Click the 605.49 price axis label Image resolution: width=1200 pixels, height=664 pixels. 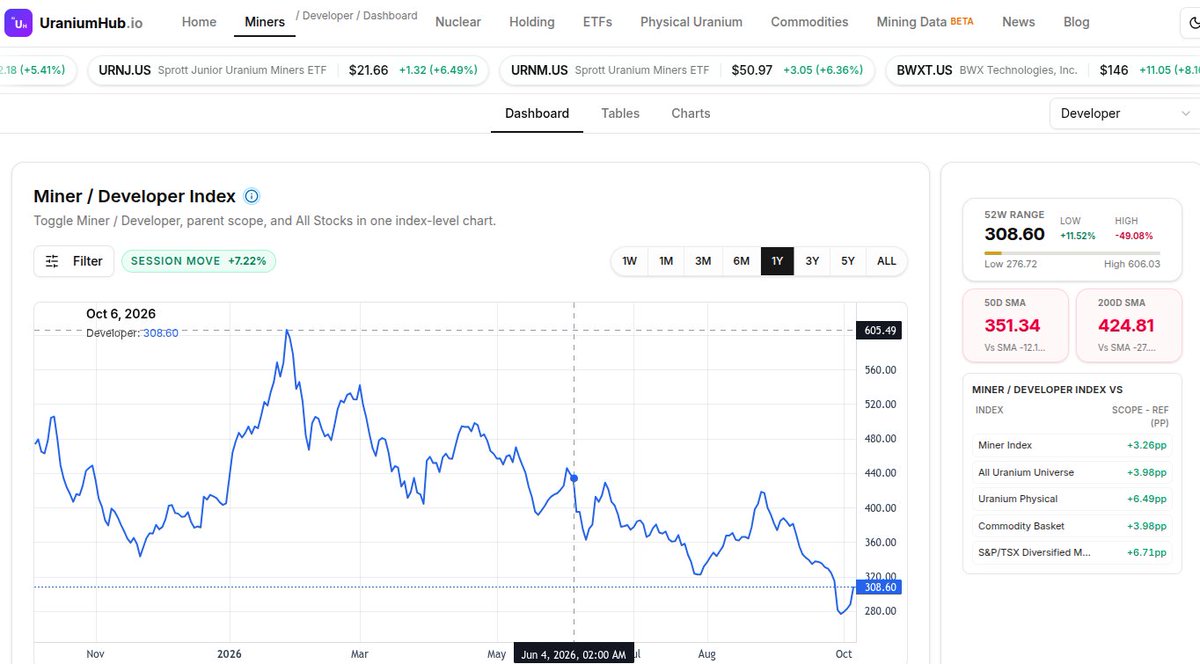coord(880,330)
